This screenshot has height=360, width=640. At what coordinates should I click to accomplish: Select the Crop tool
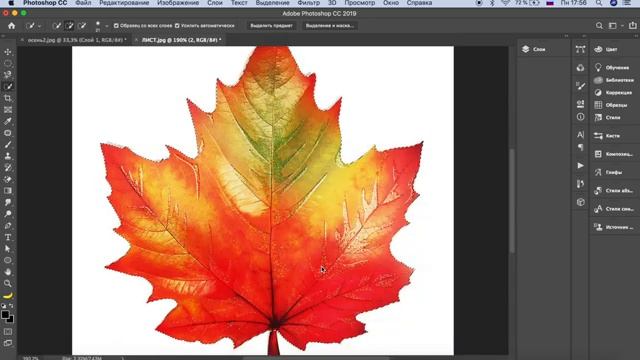point(8,98)
